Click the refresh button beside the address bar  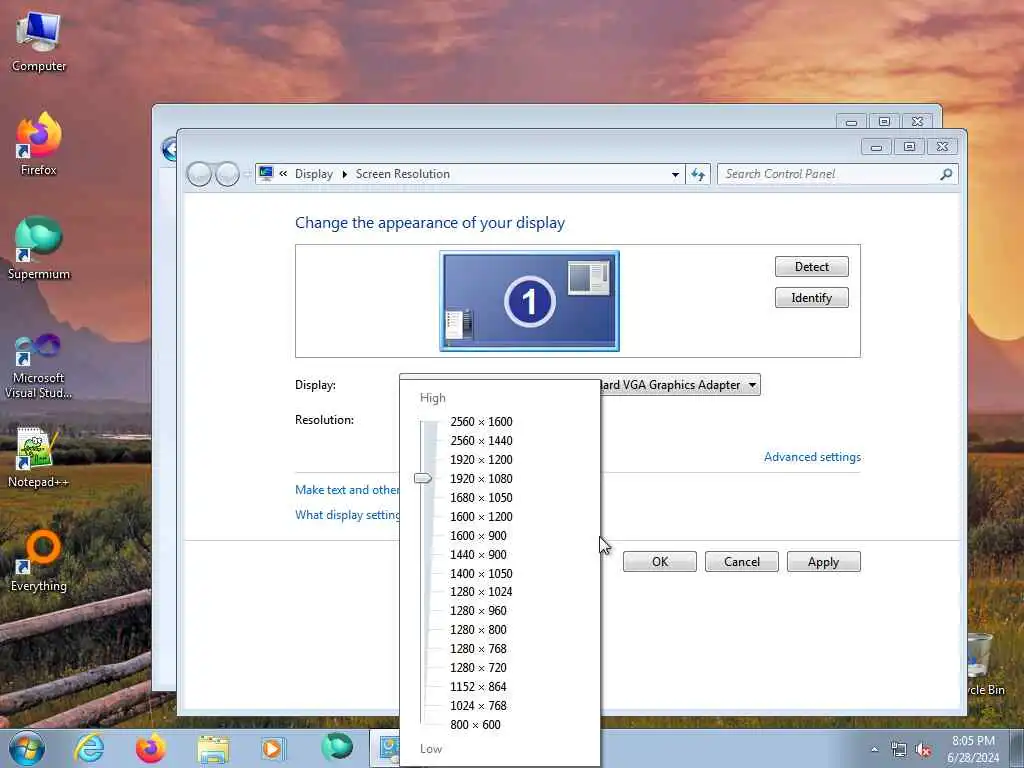(x=697, y=174)
